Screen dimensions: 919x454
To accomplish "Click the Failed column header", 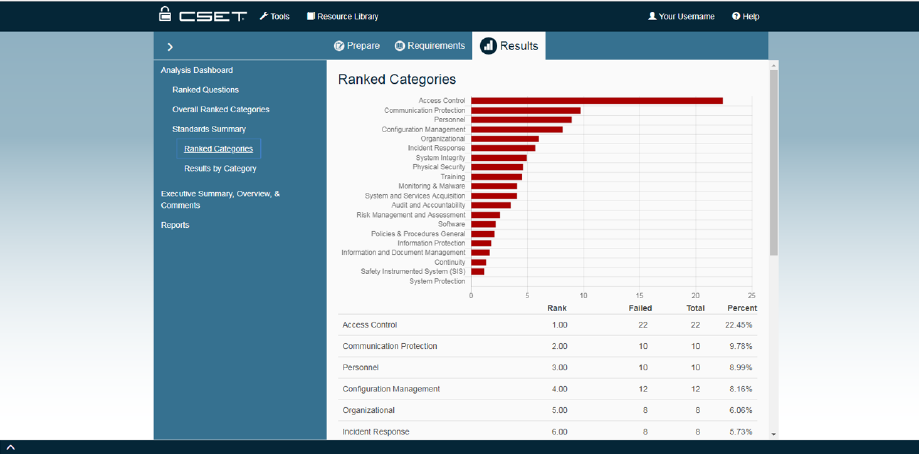I will coord(641,308).
